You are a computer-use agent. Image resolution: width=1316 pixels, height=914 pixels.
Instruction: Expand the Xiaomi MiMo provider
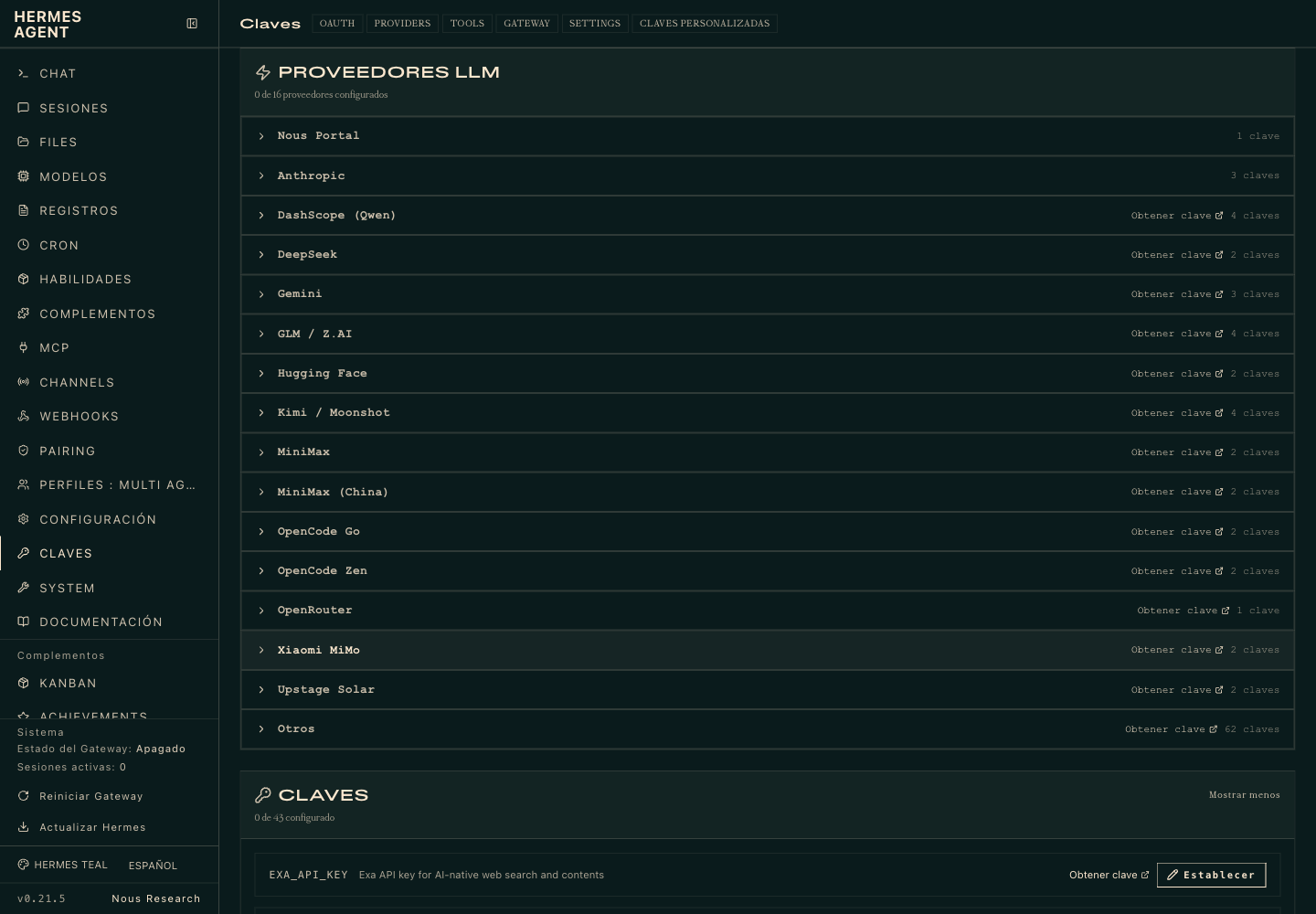768,650
